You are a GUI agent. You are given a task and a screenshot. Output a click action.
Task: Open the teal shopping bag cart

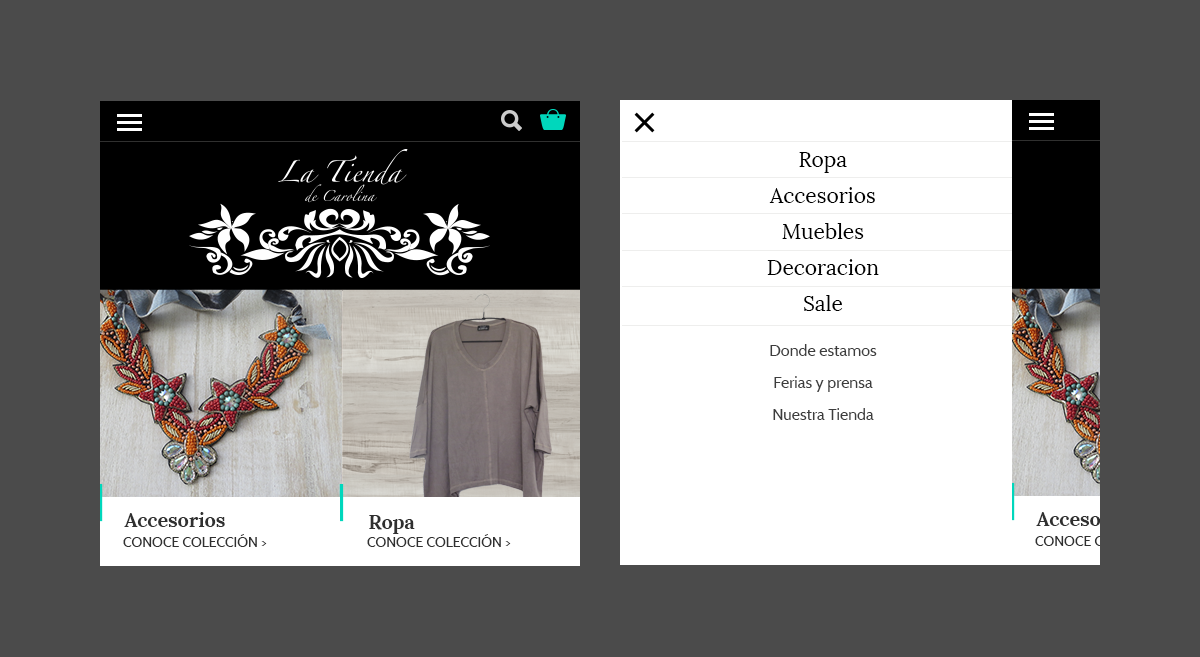pos(553,120)
